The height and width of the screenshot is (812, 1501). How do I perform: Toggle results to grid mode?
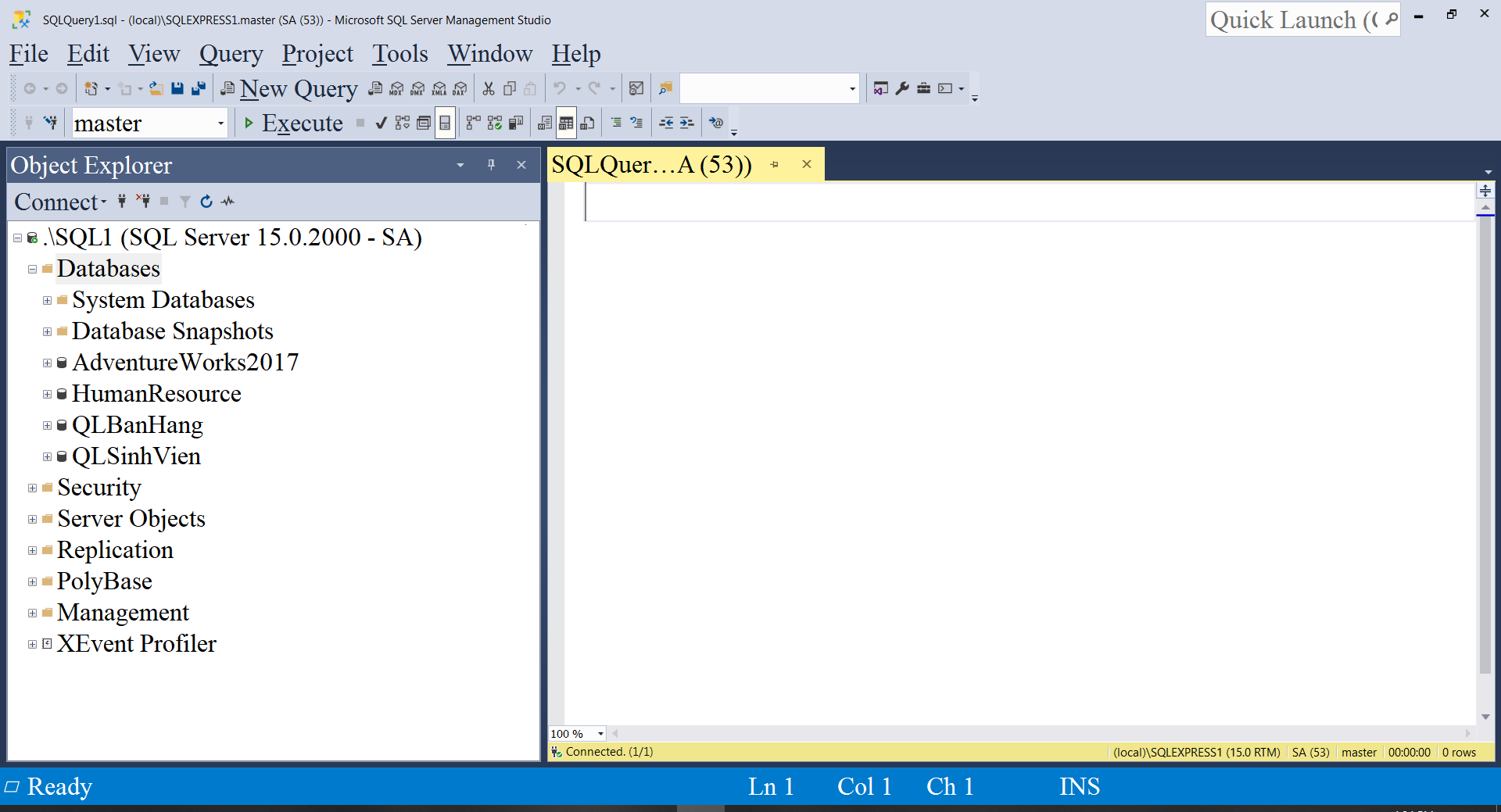566,123
